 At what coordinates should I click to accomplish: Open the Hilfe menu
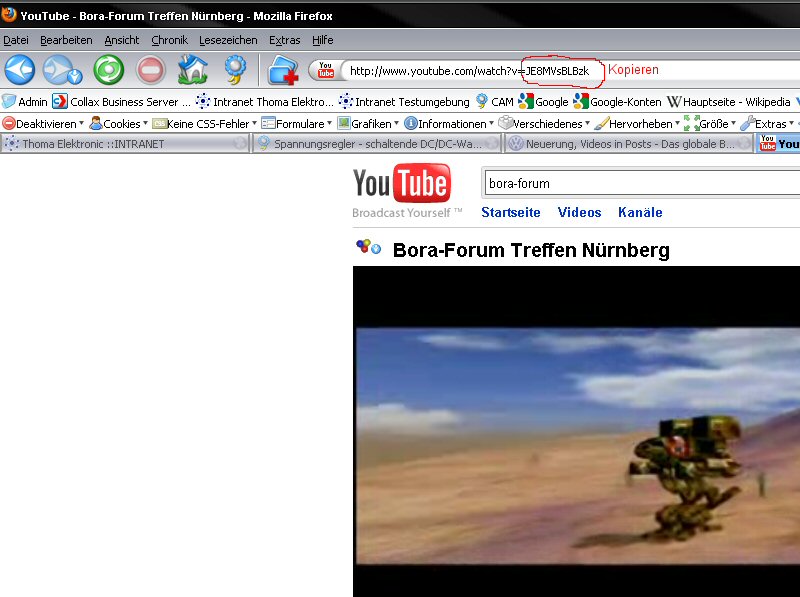pyautogui.click(x=322, y=40)
